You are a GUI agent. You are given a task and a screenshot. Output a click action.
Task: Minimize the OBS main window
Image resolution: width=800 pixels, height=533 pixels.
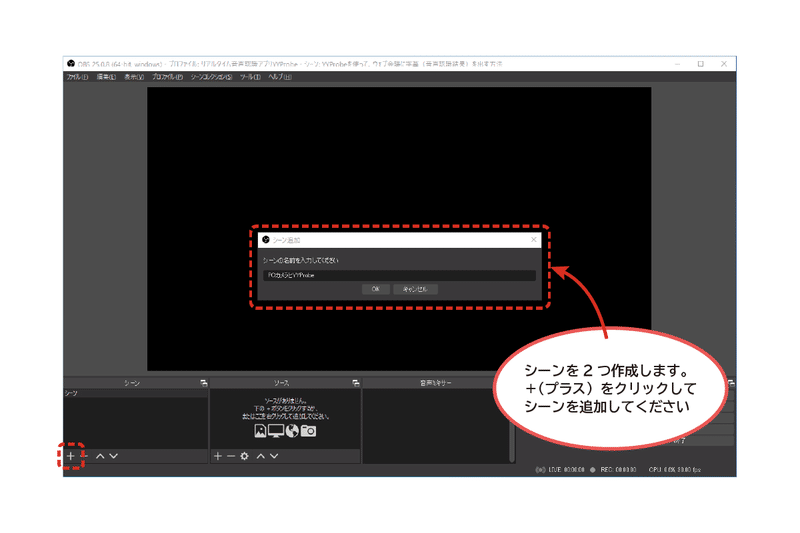678,64
